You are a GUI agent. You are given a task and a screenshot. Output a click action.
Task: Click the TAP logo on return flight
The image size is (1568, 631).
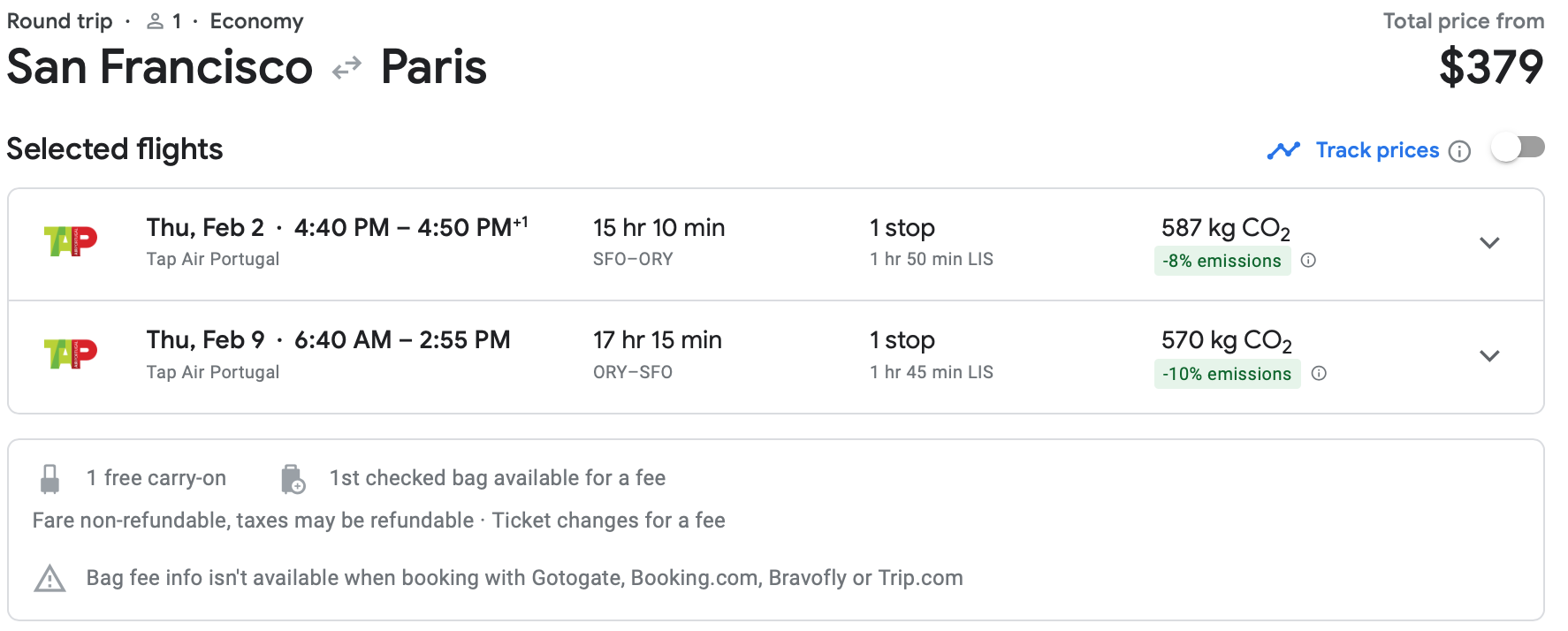click(x=71, y=354)
